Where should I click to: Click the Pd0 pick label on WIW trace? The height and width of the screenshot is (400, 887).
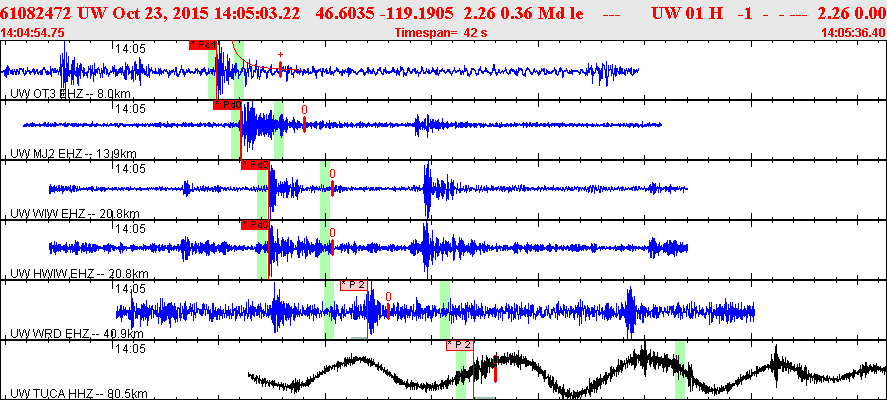click(x=255, y=165)
